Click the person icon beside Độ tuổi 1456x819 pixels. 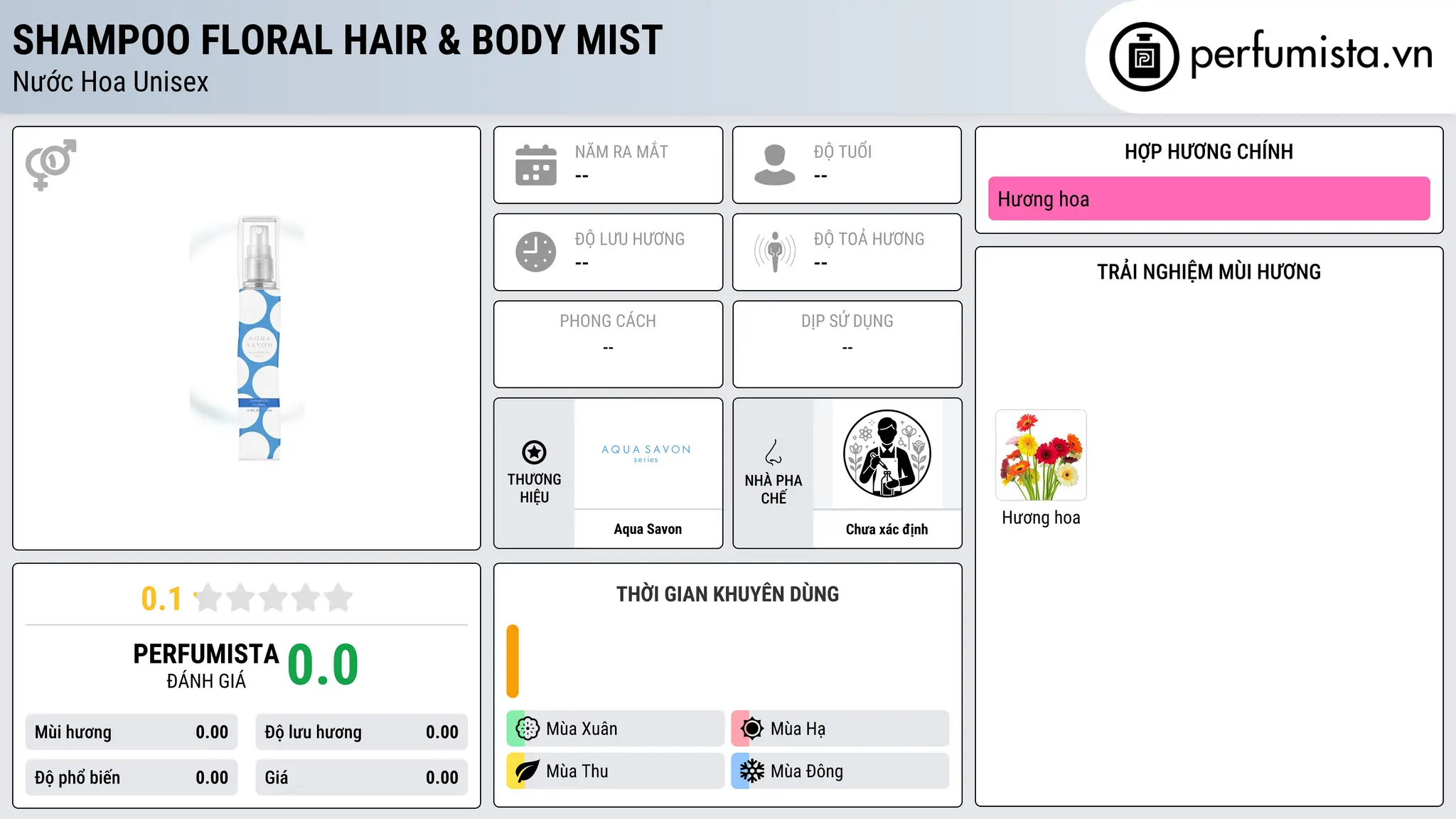774,165
